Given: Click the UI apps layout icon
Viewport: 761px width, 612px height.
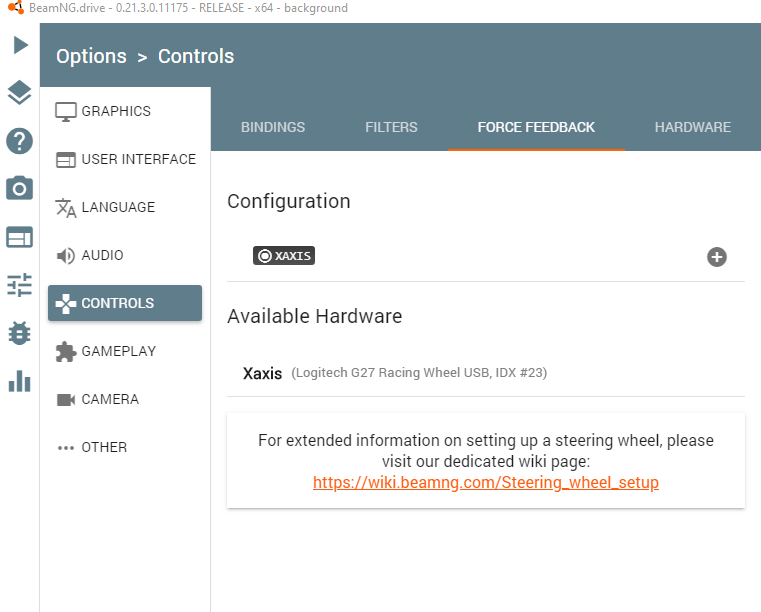Looking at the screenshot, I should [19, 237].
